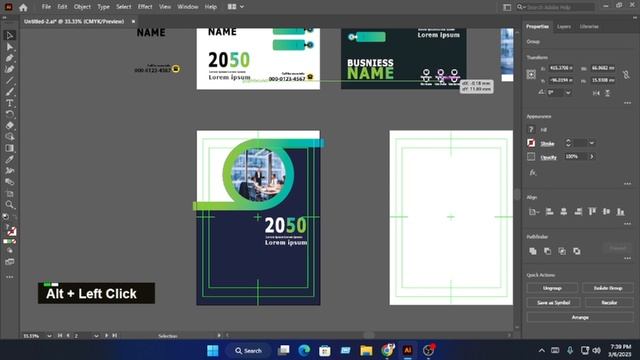The image size is (640, 360).
Task: Show more Transform options
Action: pyautogui.click(x=627, y=103)
